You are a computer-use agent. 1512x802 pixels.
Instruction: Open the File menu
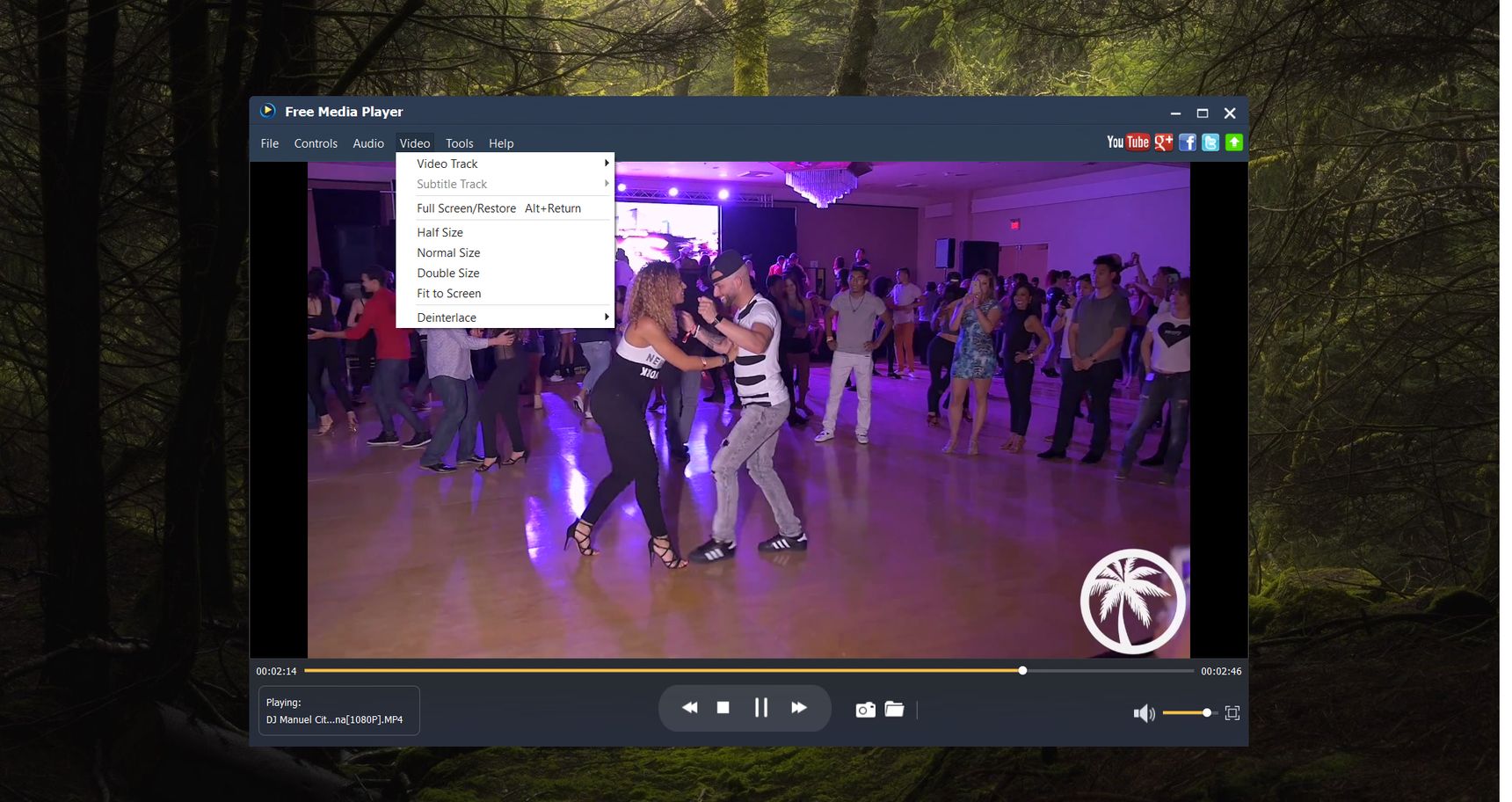coord(270,143)
